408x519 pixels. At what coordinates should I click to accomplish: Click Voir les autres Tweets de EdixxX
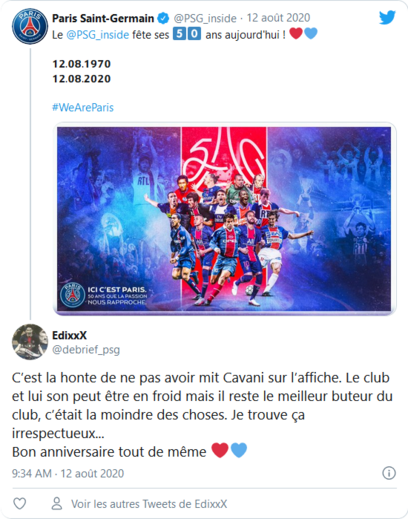[x=149, y=504]
